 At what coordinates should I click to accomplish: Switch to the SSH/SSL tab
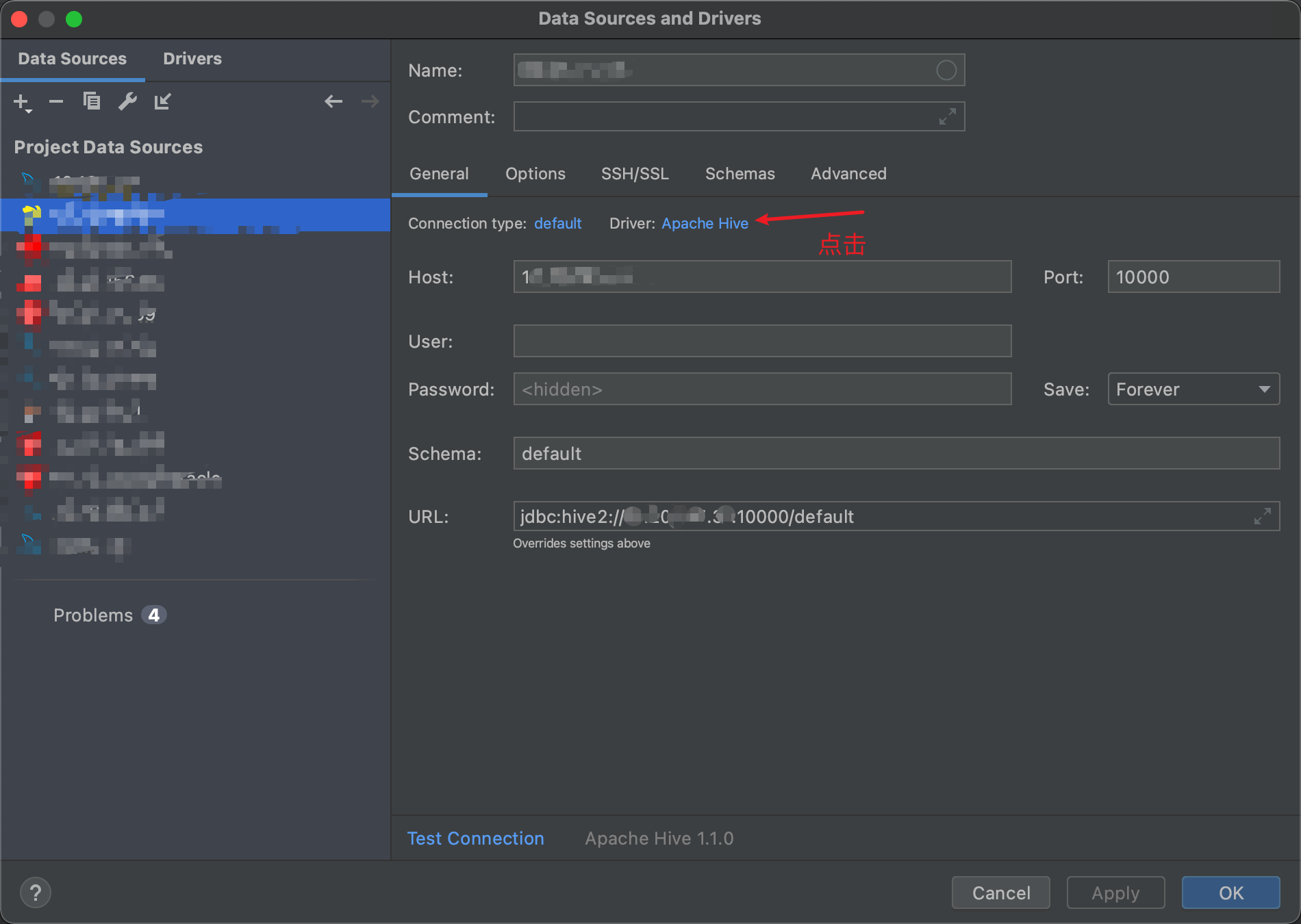pos(635,174)
